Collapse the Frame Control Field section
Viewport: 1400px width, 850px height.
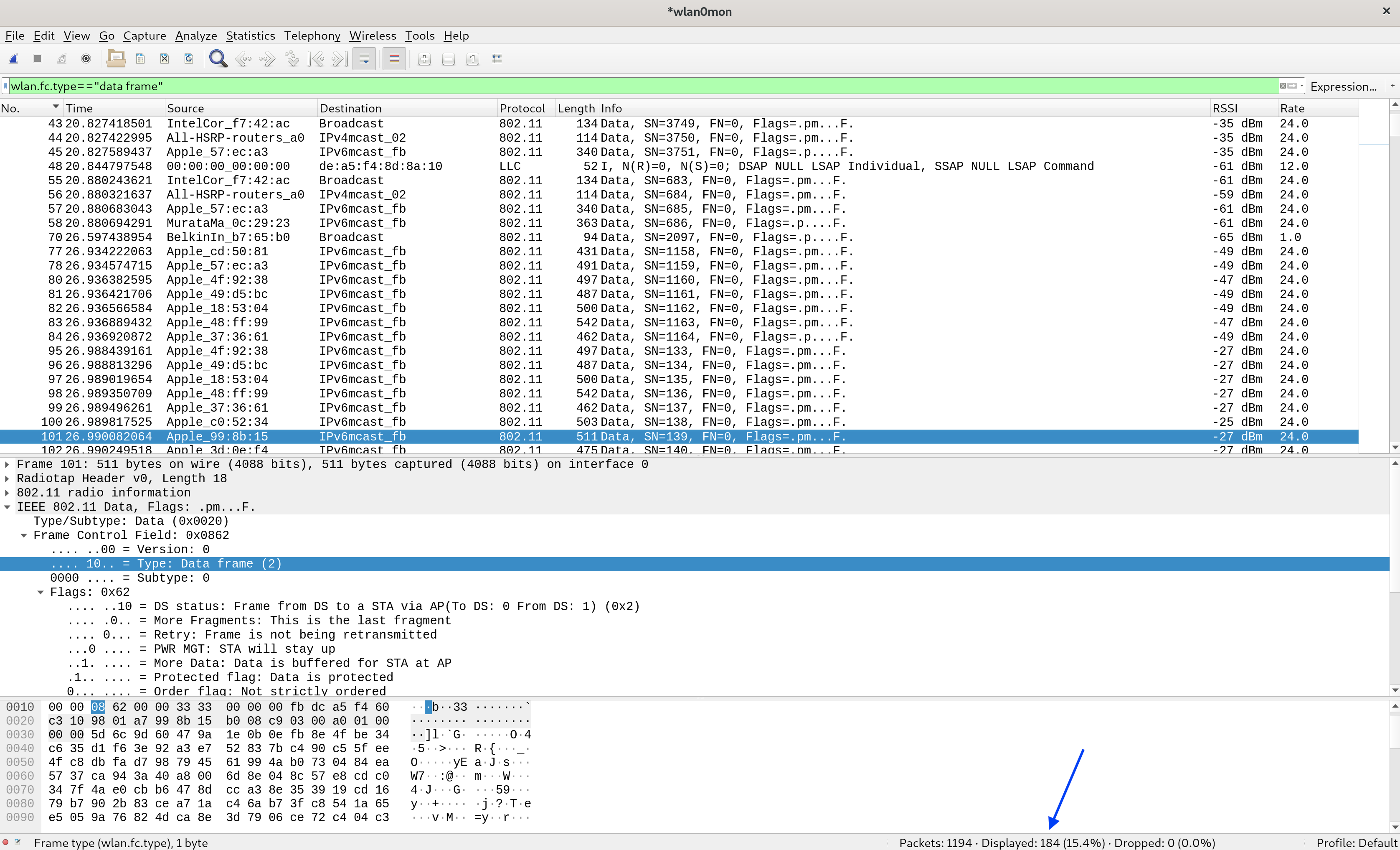[24, 536]
